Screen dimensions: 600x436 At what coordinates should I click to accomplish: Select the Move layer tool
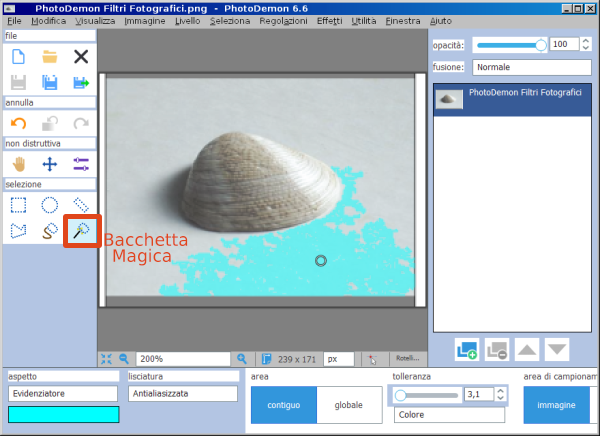(49, 163)
